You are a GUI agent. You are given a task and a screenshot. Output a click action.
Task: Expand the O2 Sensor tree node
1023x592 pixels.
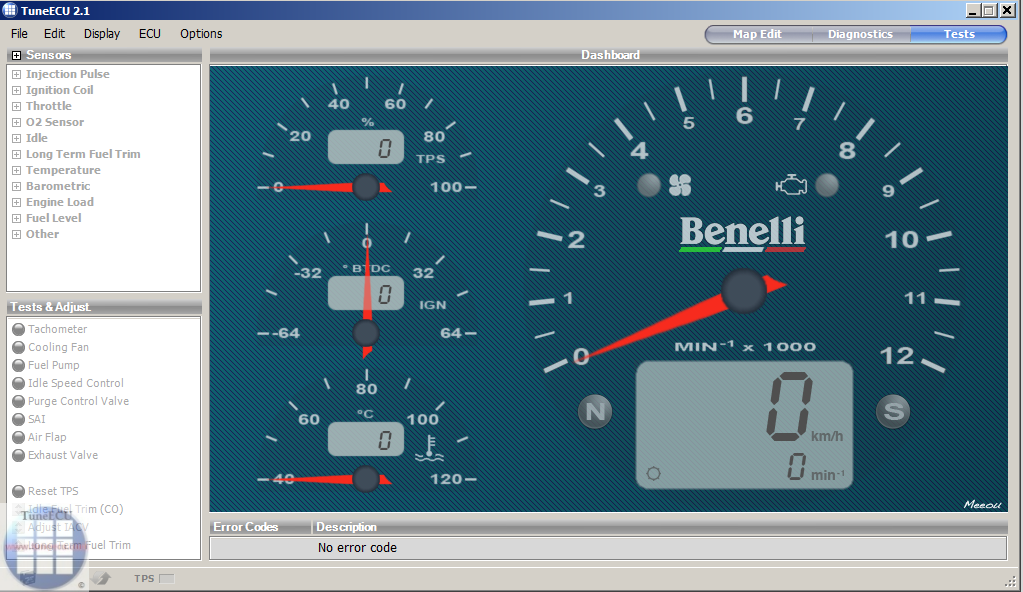(x=16, y=122)
